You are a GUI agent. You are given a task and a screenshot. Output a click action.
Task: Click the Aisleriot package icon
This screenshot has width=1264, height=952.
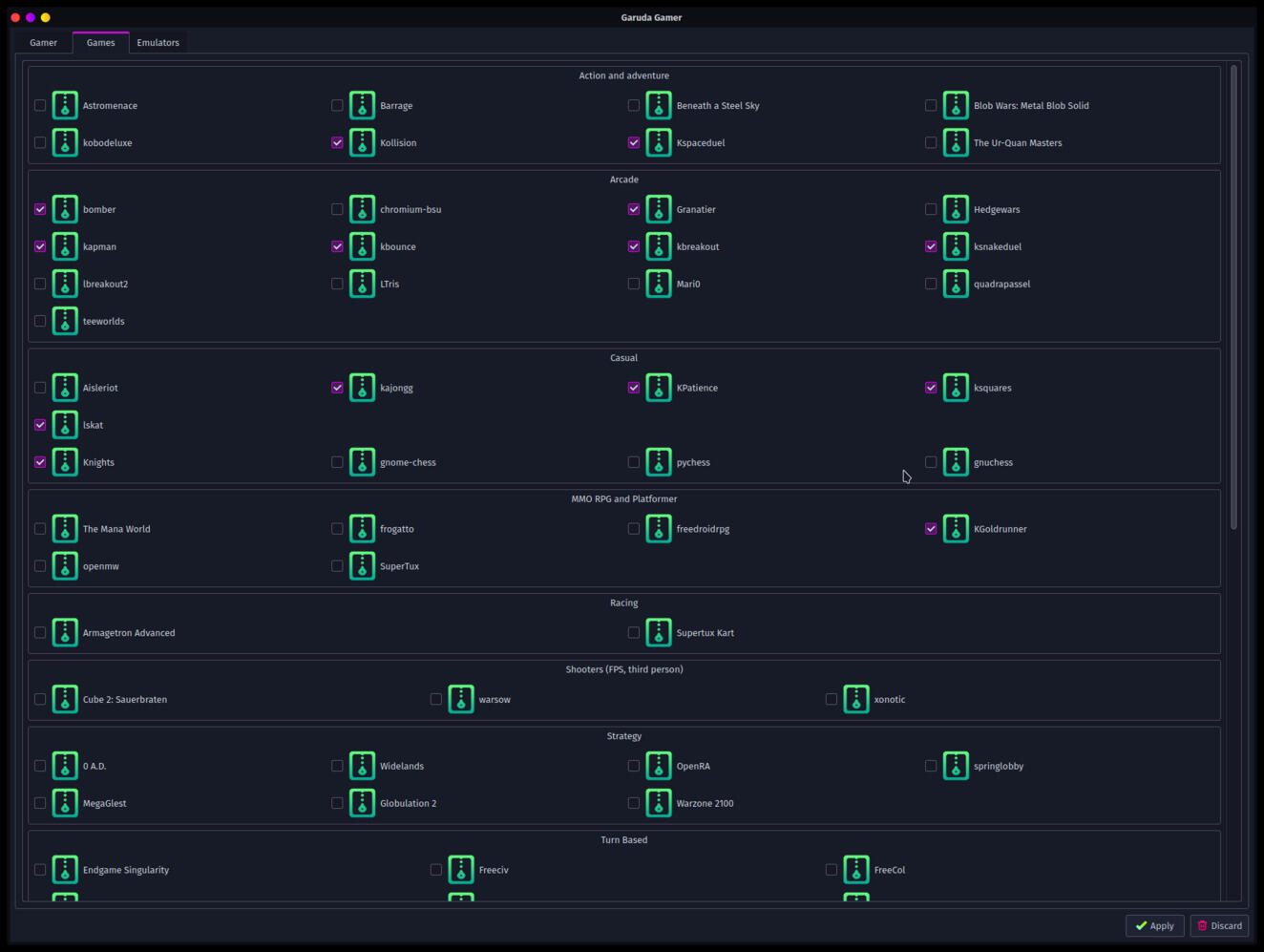[65, 388]
